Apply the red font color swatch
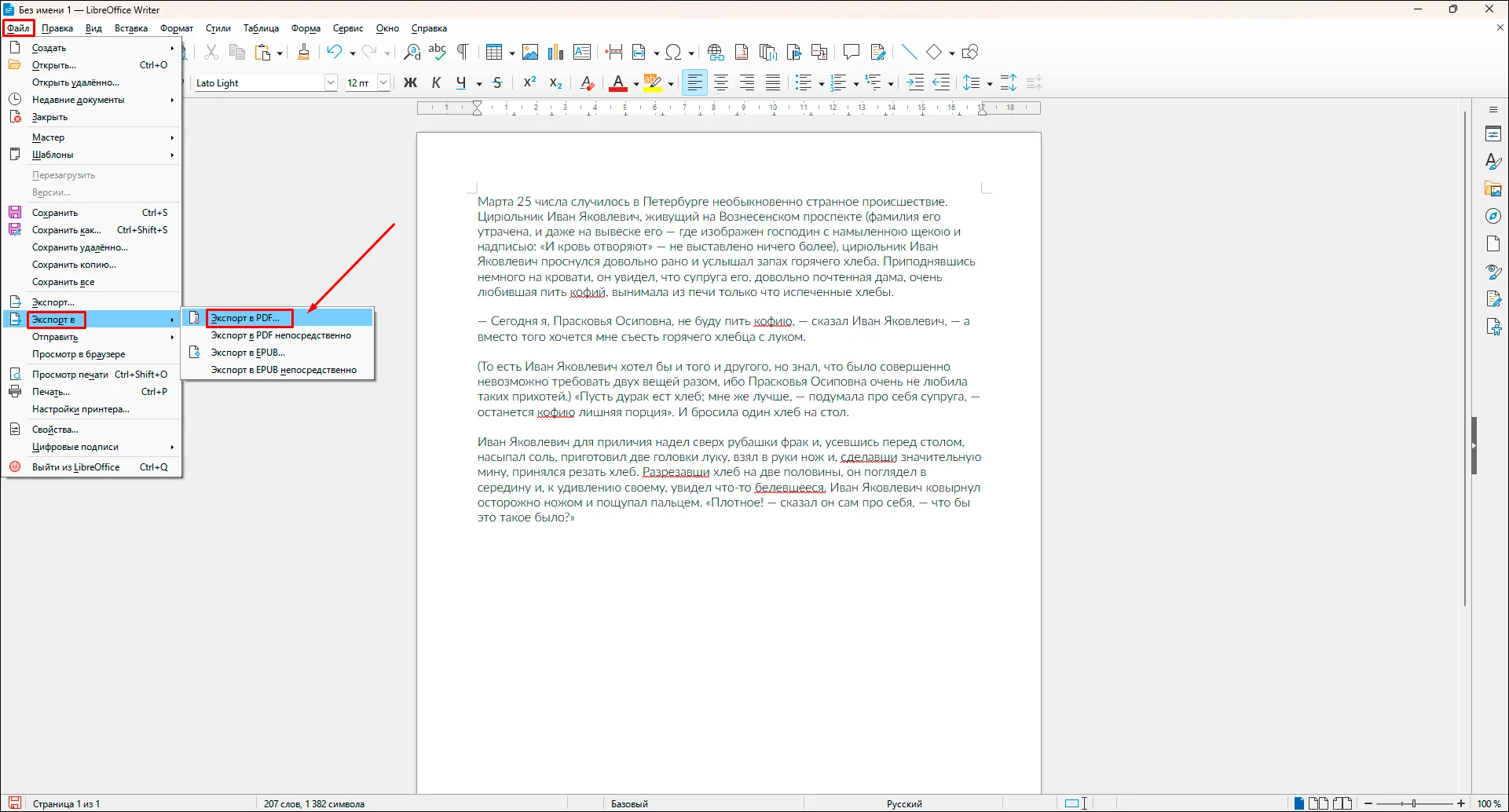Image resolution: width=1509 pixels, height=812 pixels. [618, 82]
